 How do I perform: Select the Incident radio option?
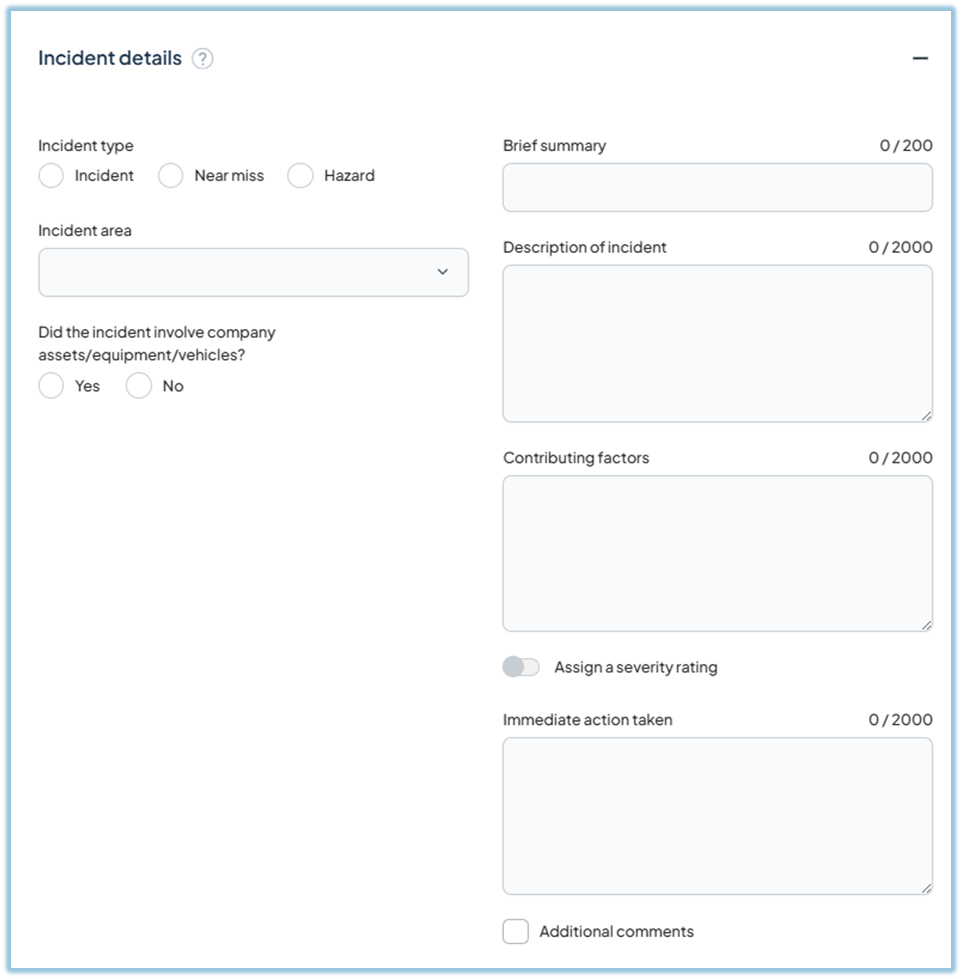(x=51, y=175)
